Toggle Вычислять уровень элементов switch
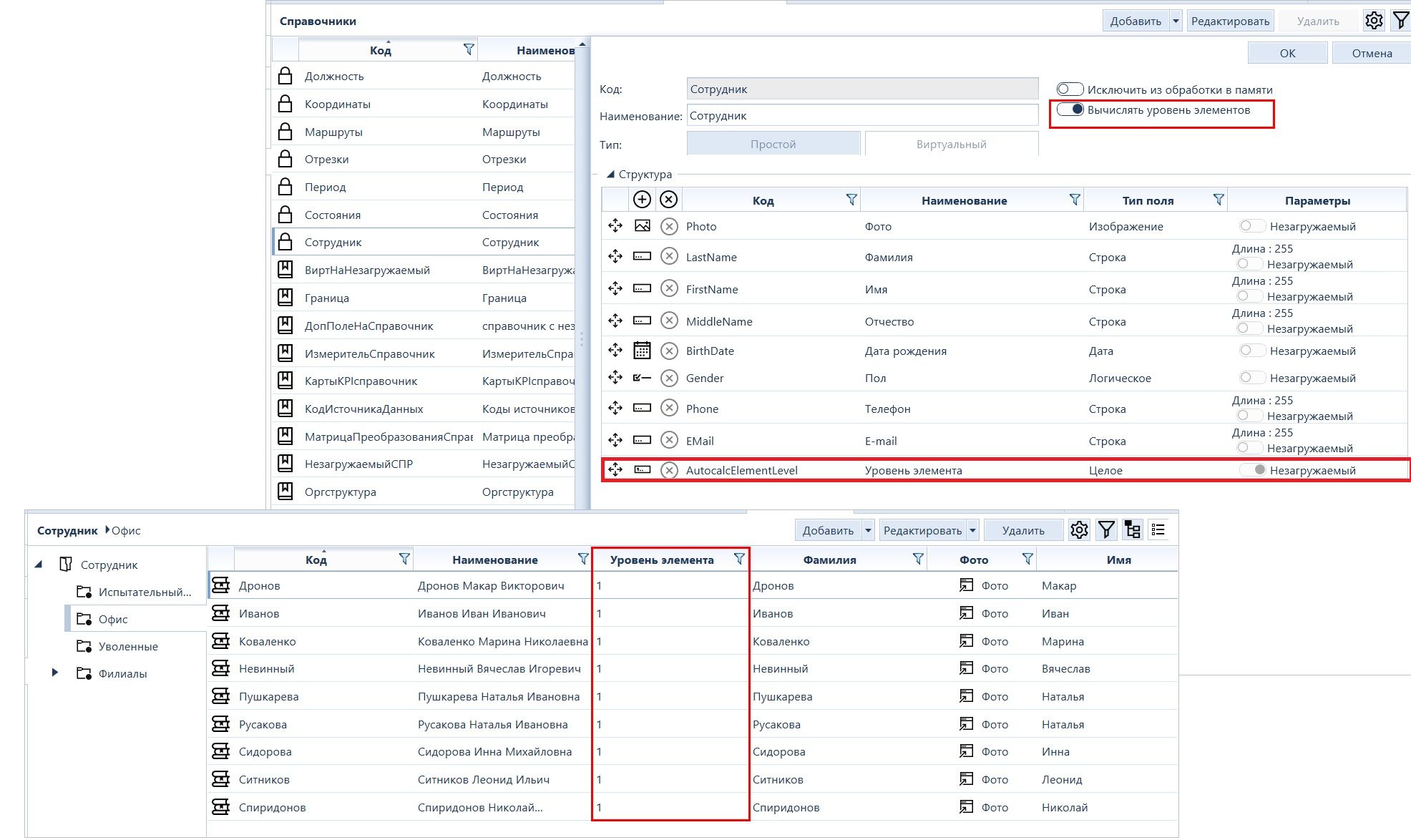1411x840 pixels. (x=1070, y=109)
